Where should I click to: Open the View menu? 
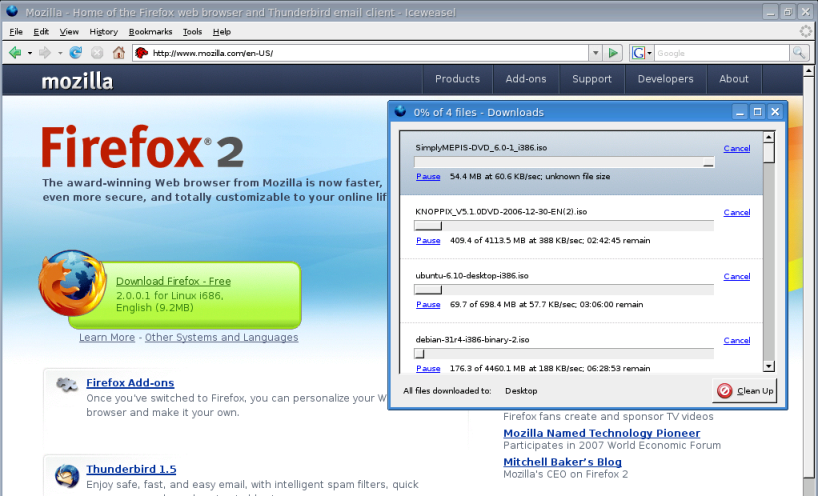click(69, 31)
